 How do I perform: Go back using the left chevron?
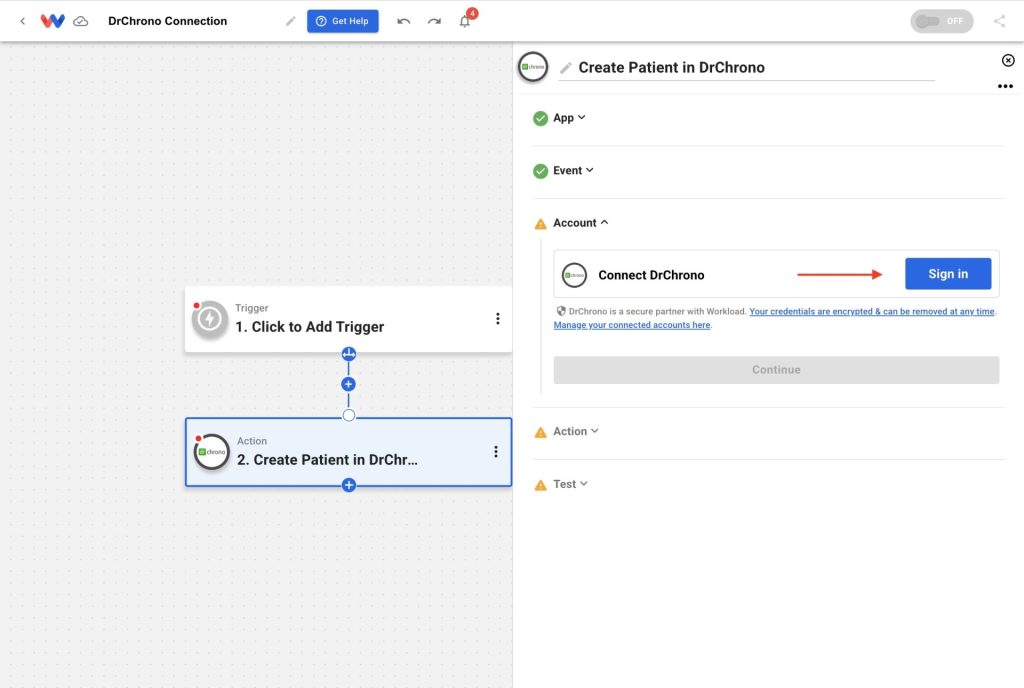click(x=23, y=21)
